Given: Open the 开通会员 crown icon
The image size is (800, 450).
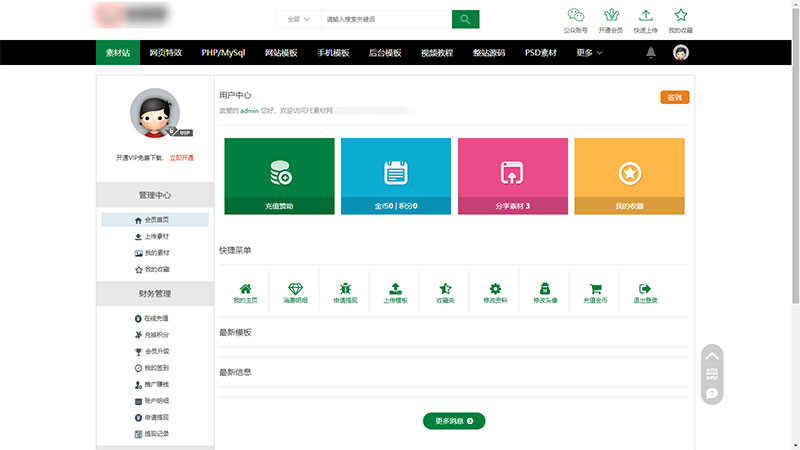Looking at the screenshot, I should 611,21.
